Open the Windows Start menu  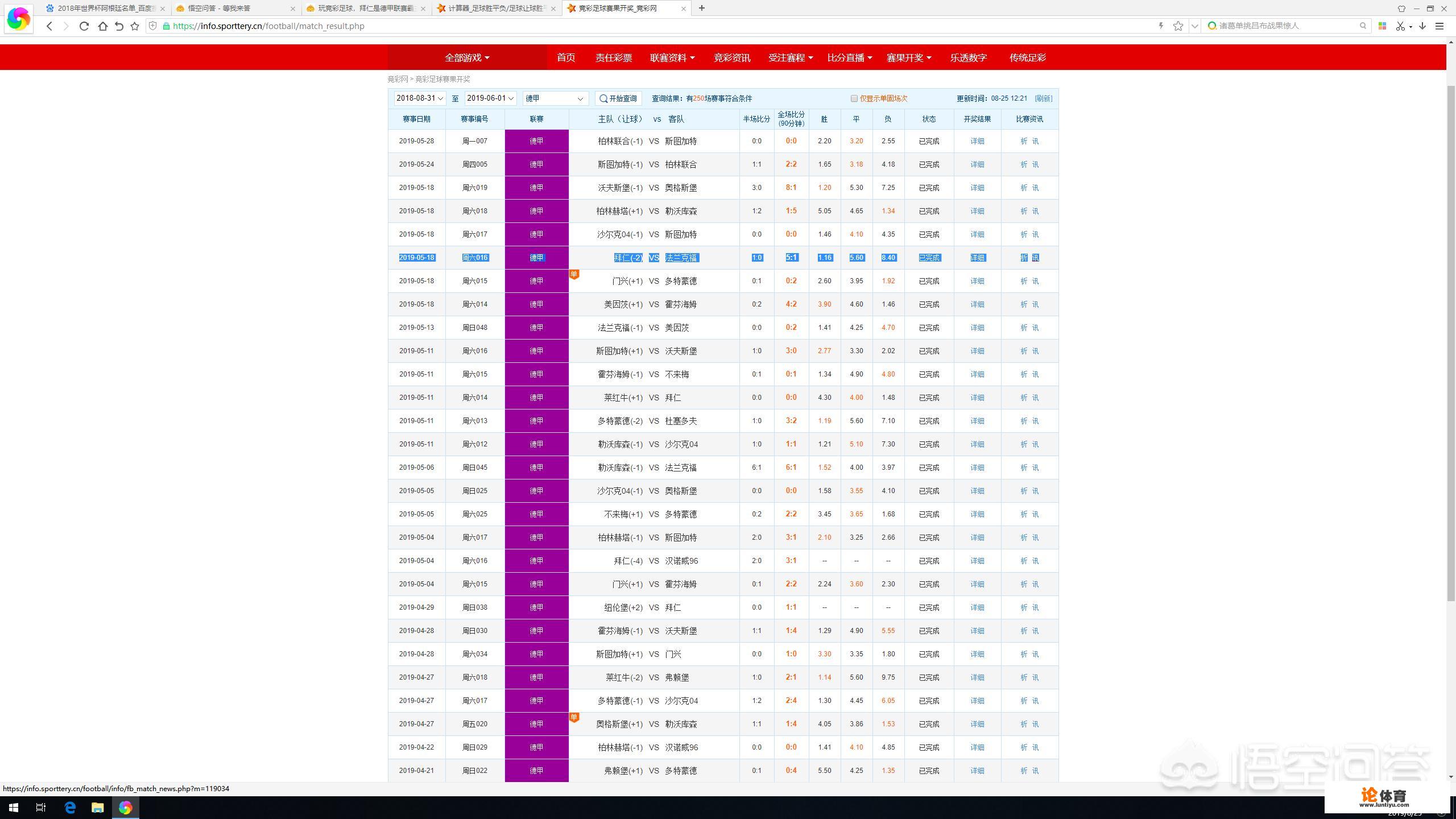pos(14,807)
